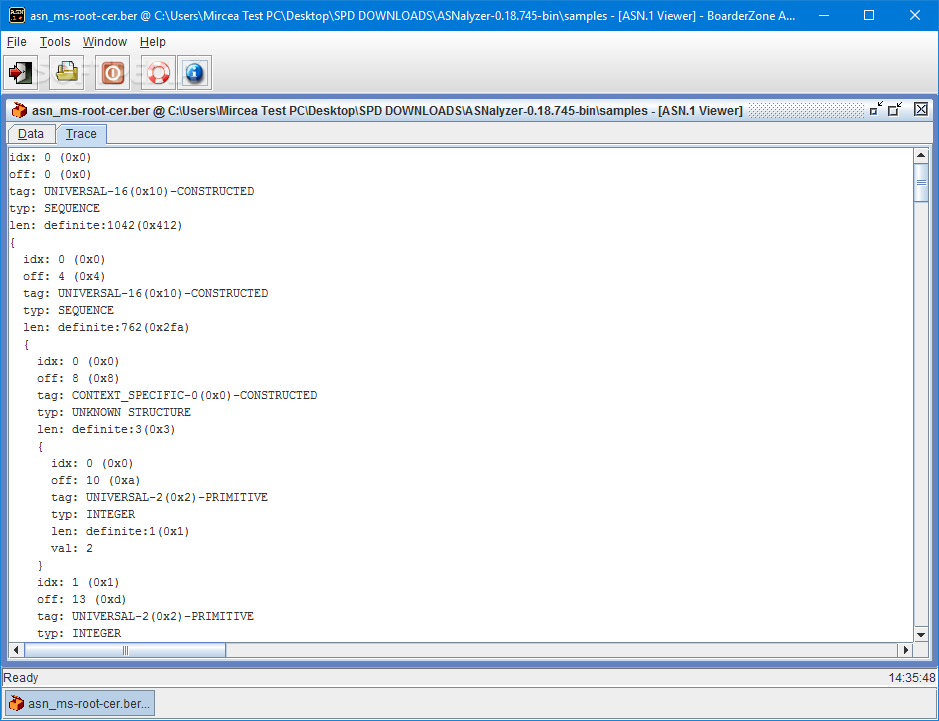Click the horizontal scrollbar thumb
This screenshot has width=939, height=721.
click(x=125, y=650)
